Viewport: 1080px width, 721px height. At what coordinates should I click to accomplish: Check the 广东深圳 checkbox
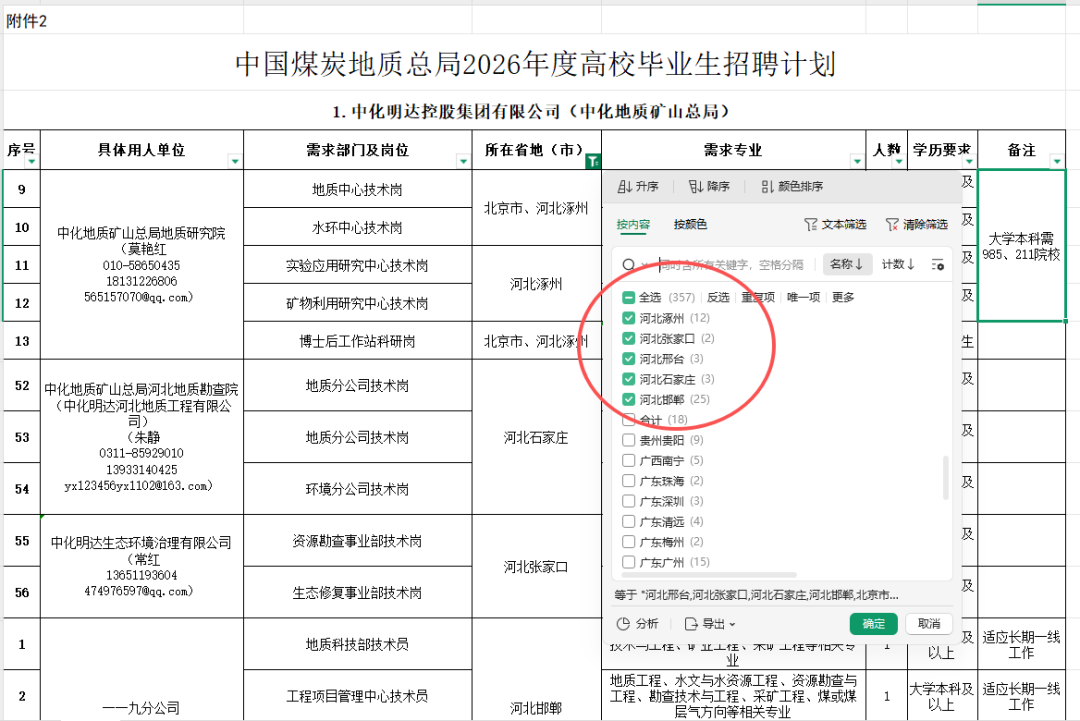(x=629, y=501)
